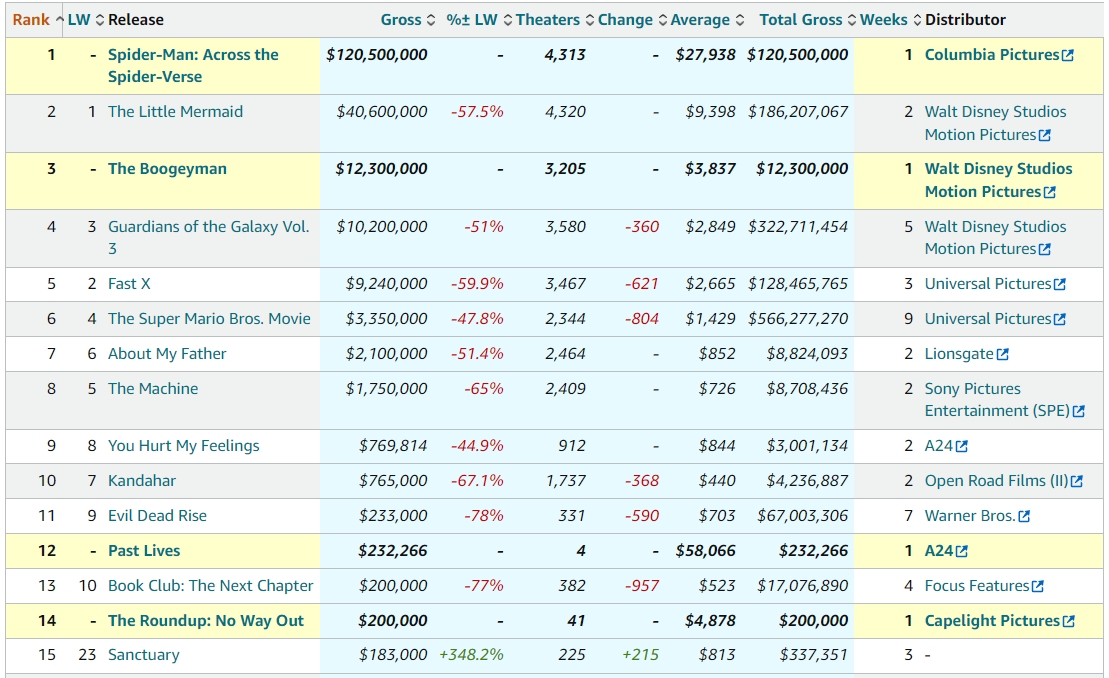
Task: Click external icon in Fast X distributor
Action: (x=1059, y=284)
